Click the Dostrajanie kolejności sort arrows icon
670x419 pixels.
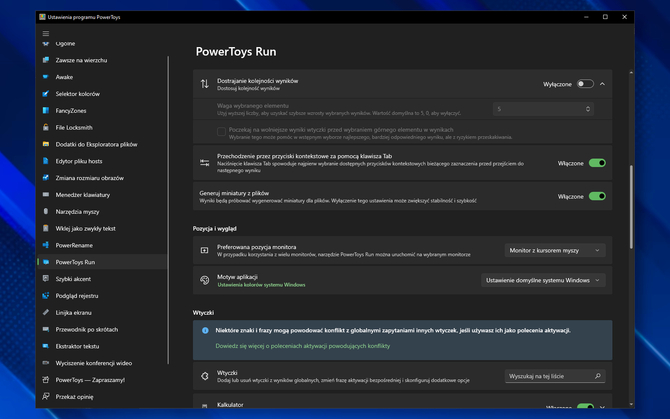click(205, 84)
